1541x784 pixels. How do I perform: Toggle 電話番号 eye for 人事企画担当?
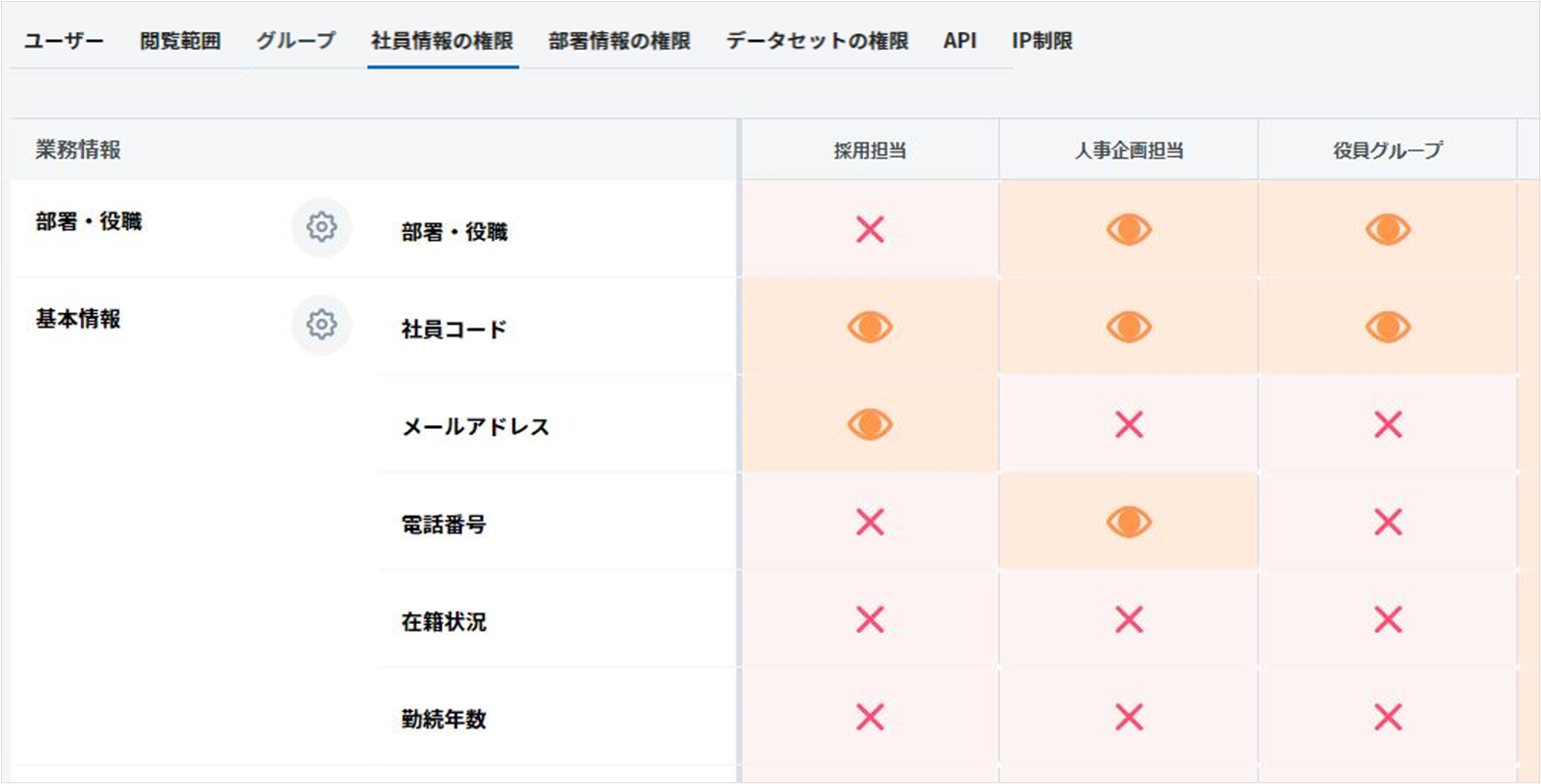click(x=1128, y=523)
